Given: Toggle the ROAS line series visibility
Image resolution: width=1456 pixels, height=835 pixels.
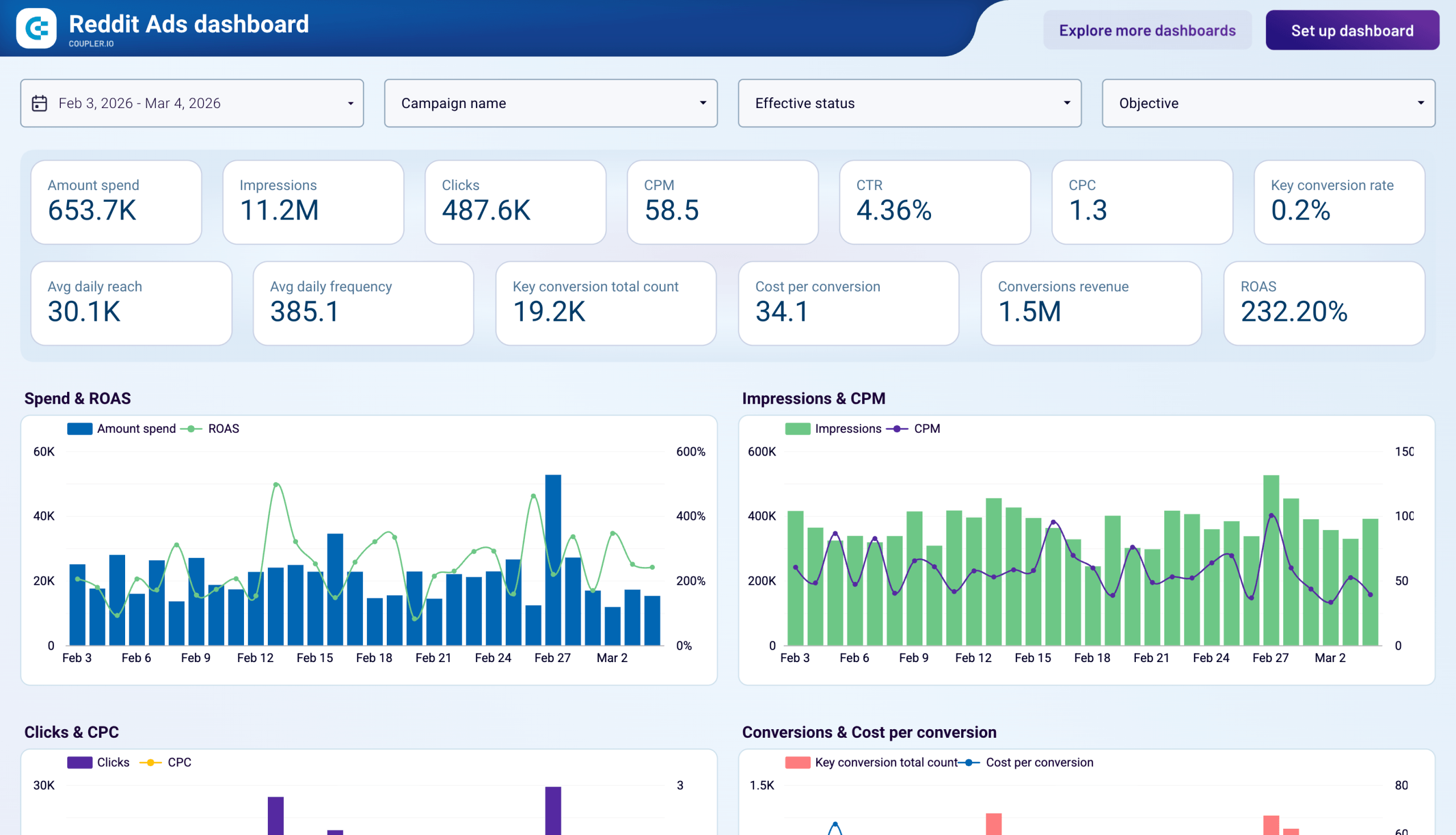Looking at the screenshot, I should (x=224, y=428).
